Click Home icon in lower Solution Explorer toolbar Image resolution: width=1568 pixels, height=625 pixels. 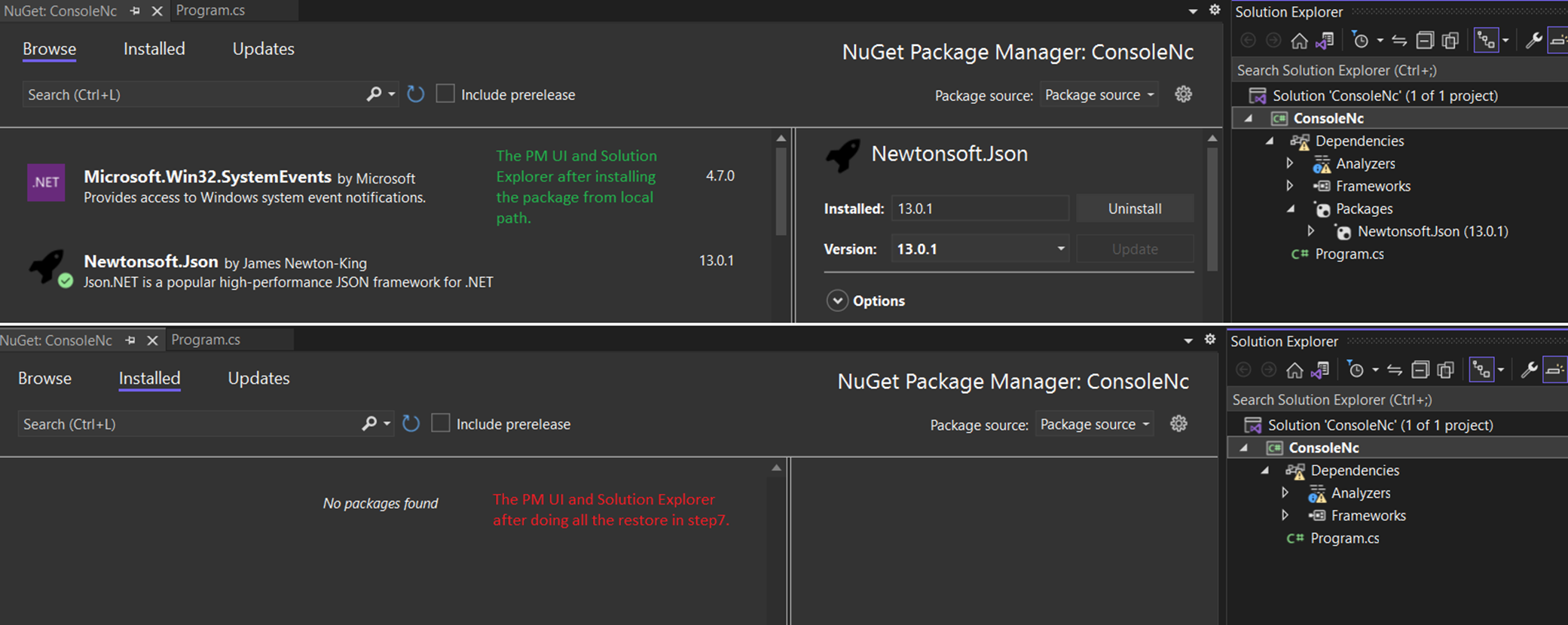click(1294, 370)
